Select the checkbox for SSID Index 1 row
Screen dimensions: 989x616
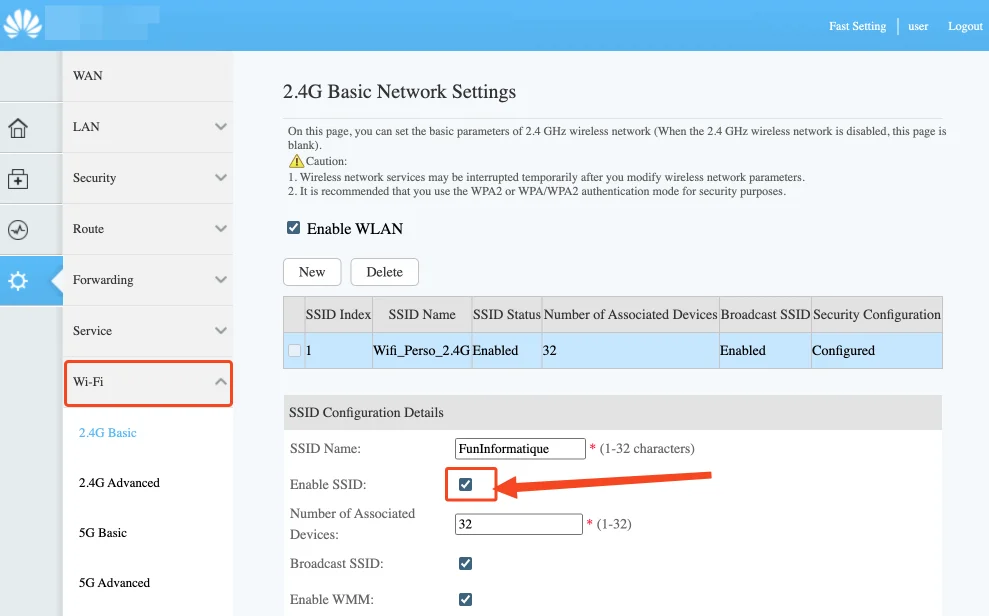(x=293, y=350)
